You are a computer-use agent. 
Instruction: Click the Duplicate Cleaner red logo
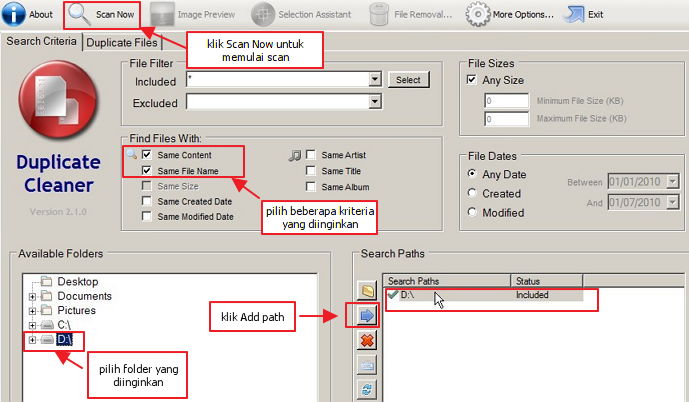tap(58, 100)
